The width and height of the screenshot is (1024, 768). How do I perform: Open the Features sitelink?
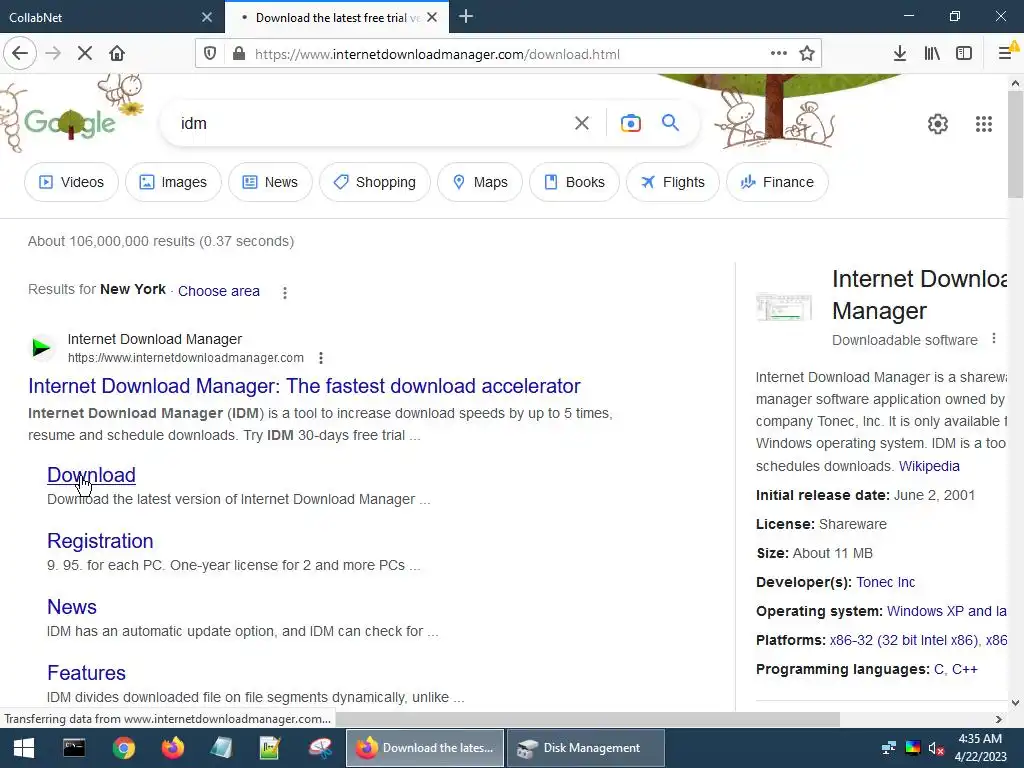pyautogui.click(x=86, y=673)
